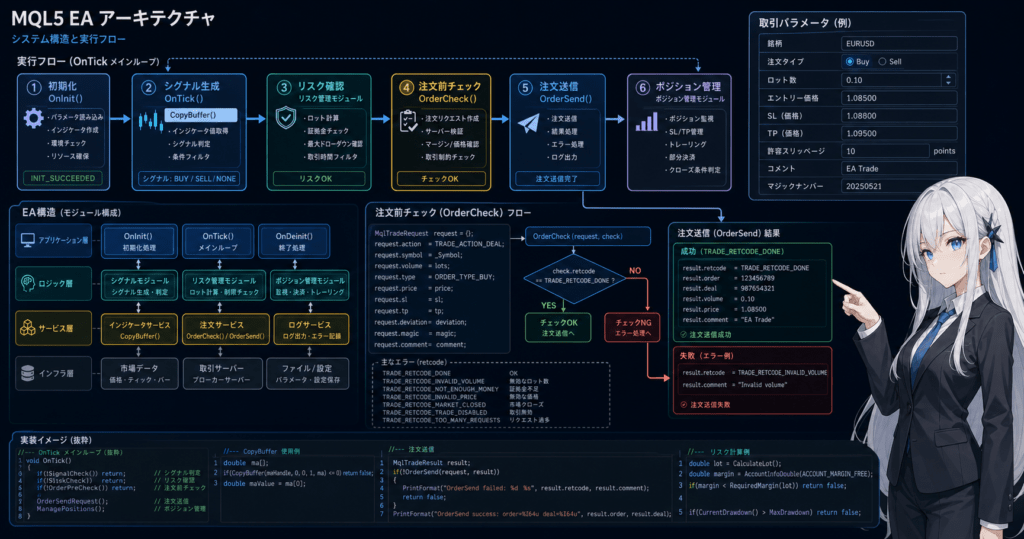1024x539 pixels.
Task: Click the check icon beside 注文送信成功
Action: pos(684,335)
